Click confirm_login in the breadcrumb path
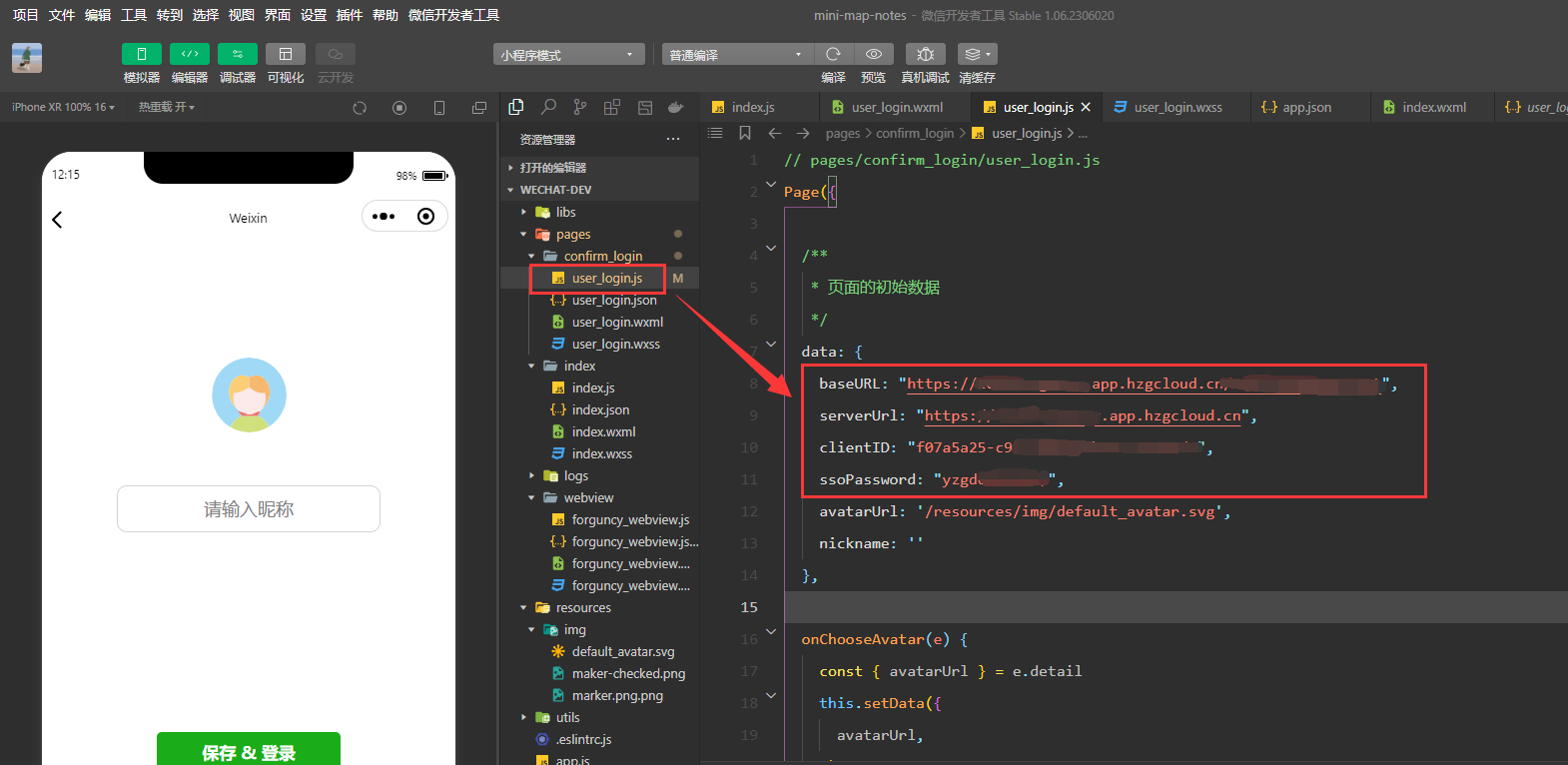Viewport: 1568px width, 765px height. (915, 133)
